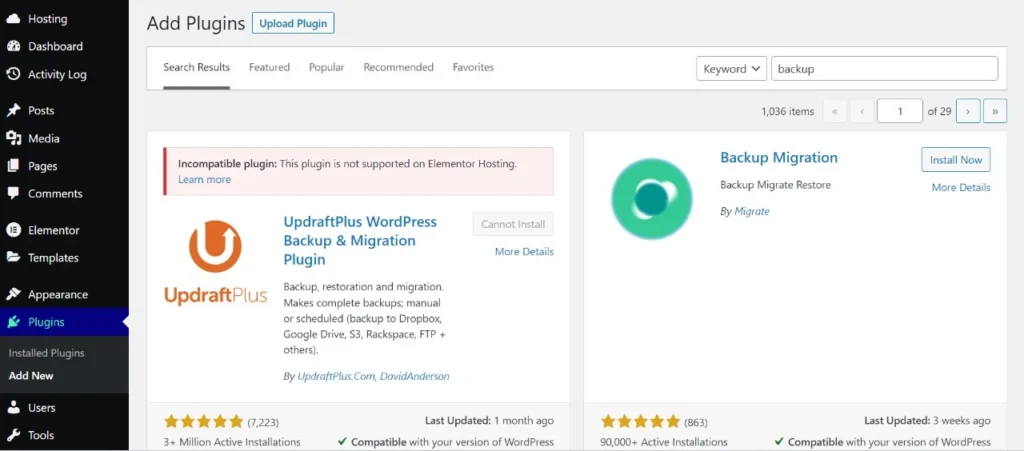Click the Upload Plugin button

(x=293, y=23)
